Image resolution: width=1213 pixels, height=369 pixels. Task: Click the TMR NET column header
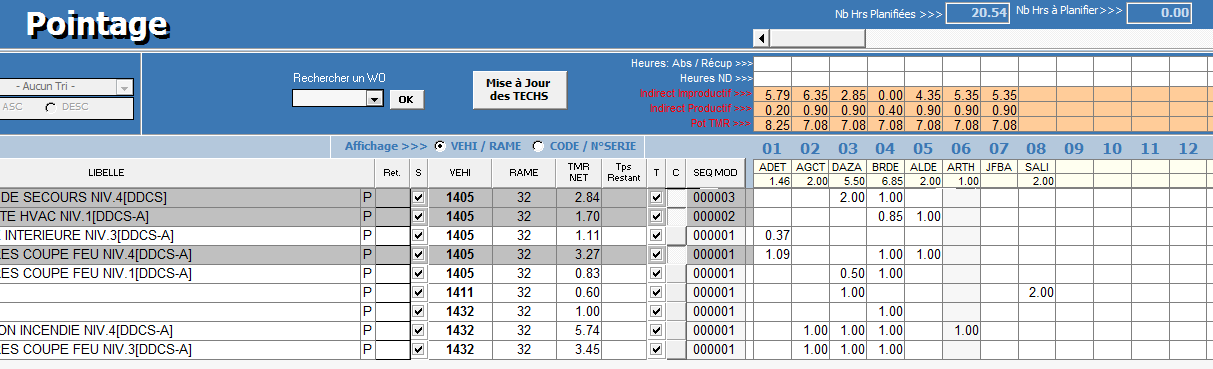coord(578,173)
